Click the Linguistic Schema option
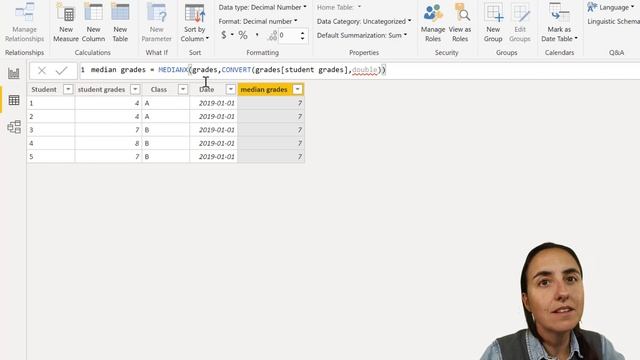The height and width of the screenshot is (360, 640). click(x=613, y=21)
